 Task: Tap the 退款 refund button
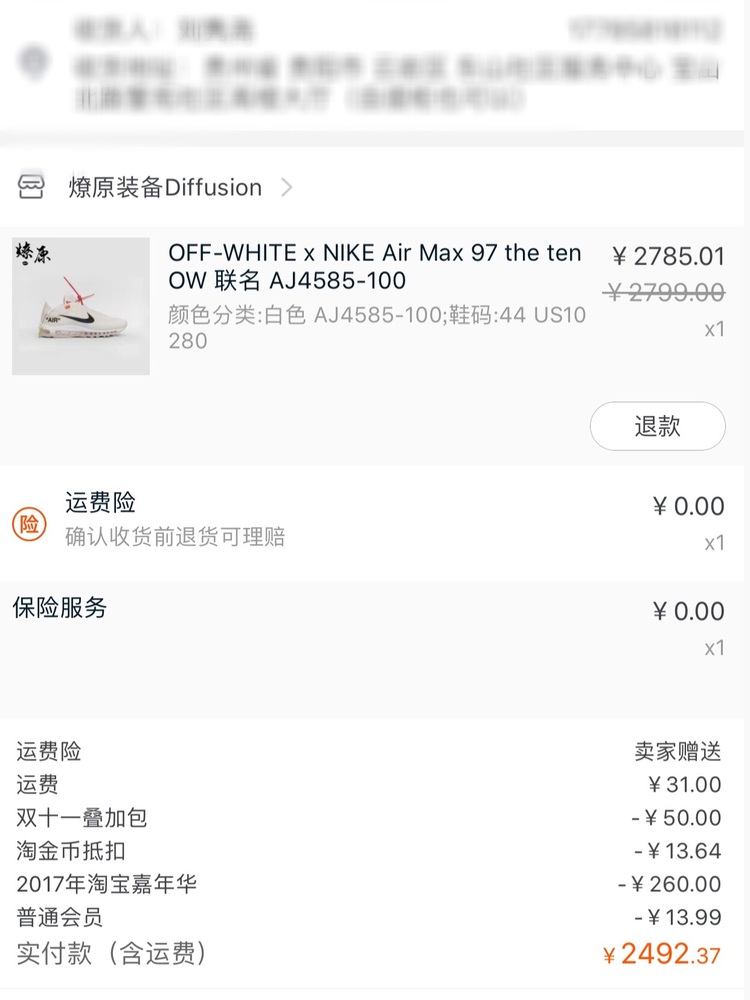658,426
